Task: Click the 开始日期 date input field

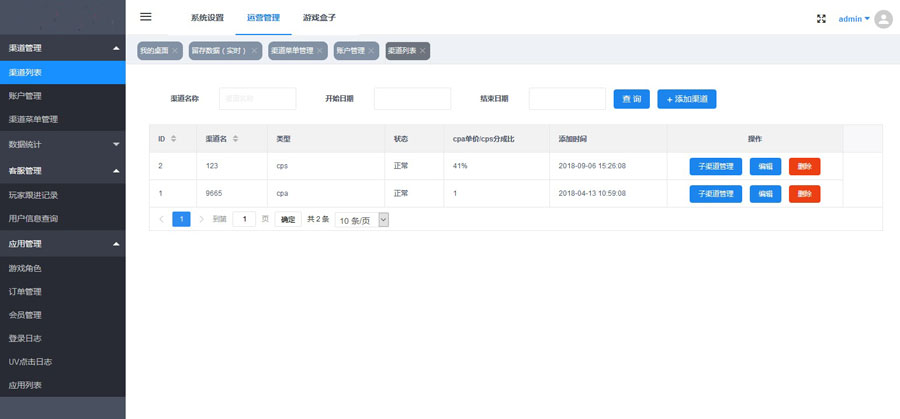Action: (x=412, y=99)
